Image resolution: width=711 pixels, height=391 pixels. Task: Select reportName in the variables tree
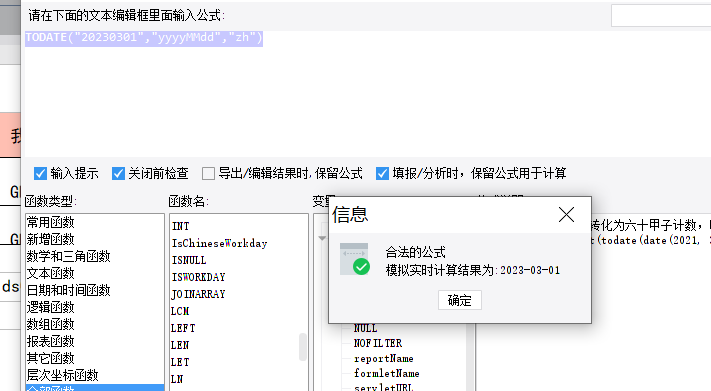click(384, 358)
